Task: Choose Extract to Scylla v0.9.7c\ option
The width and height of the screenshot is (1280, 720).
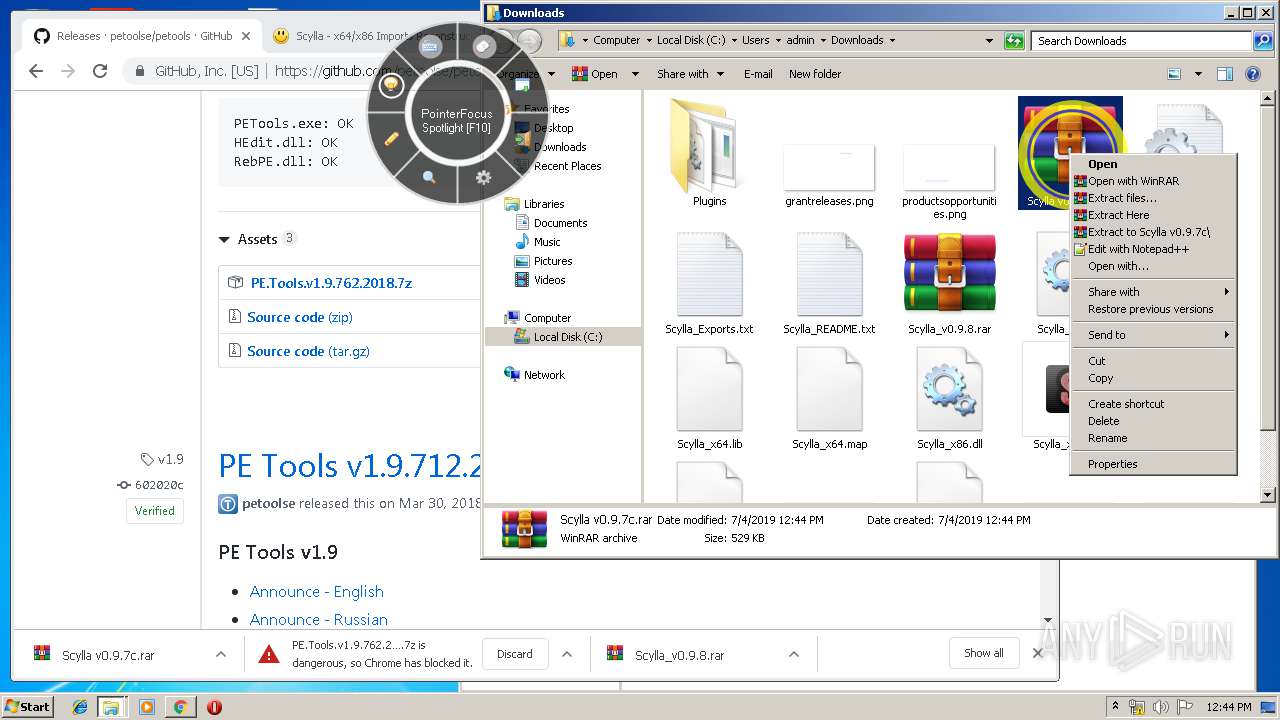Action: point(1152,232)
